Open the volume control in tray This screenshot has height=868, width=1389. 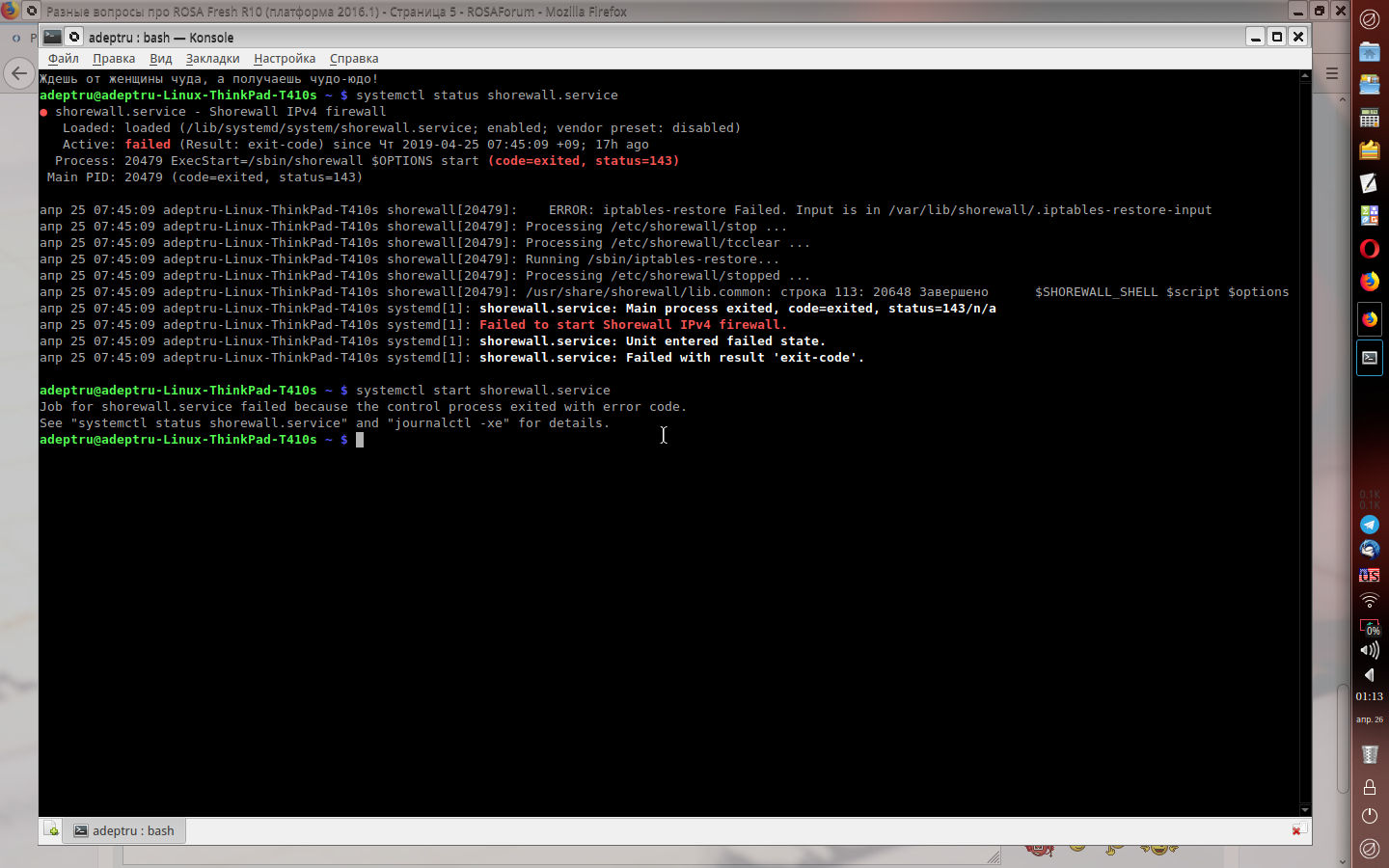point(1369,650)
